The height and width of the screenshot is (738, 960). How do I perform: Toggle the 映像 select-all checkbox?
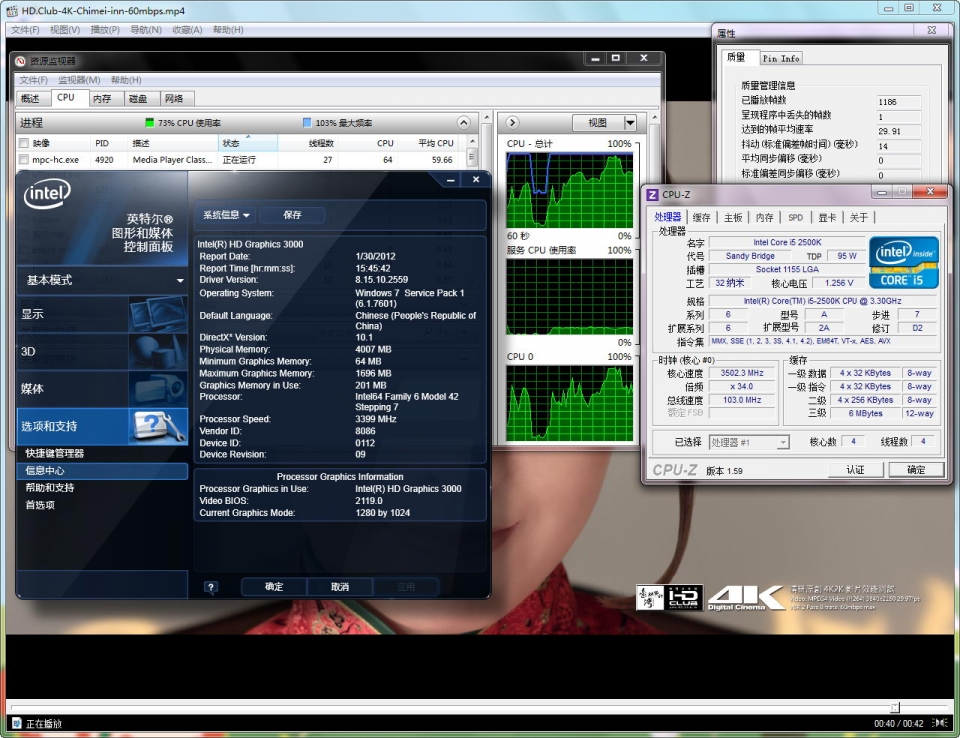(x=24, y=143)
